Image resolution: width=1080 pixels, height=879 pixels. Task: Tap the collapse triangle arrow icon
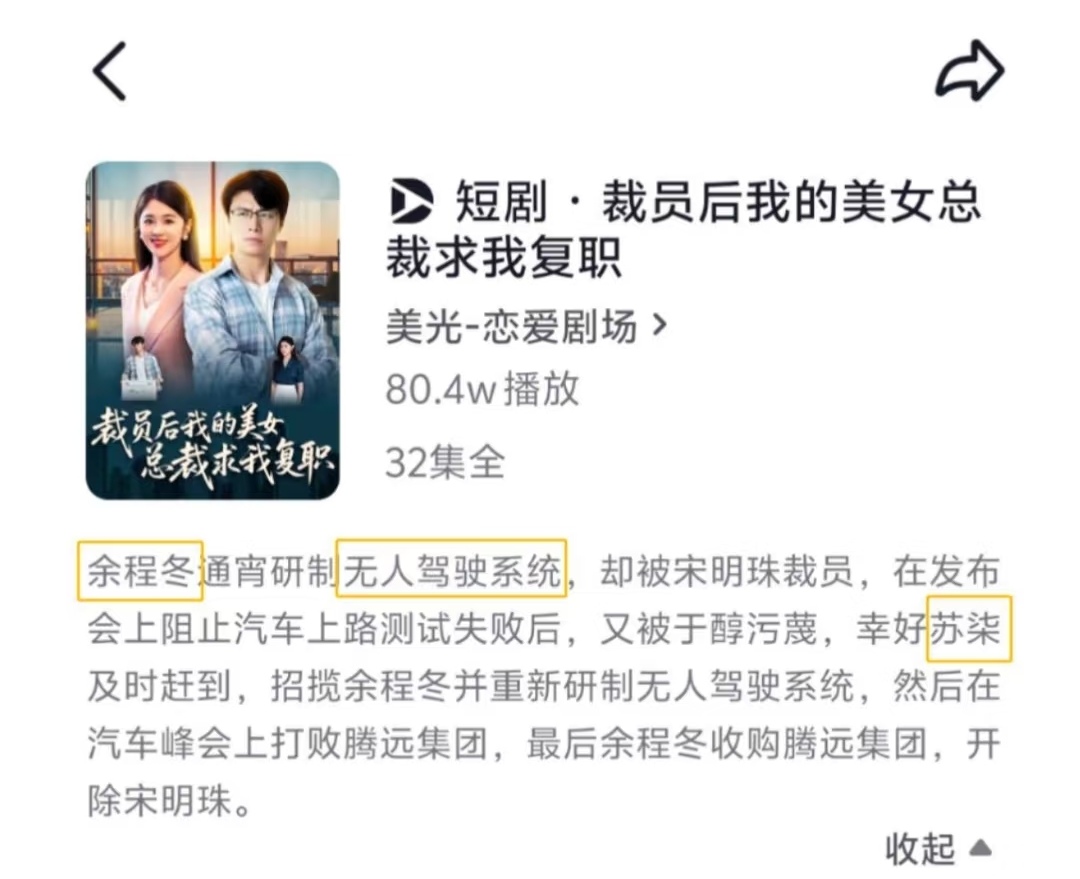pyautogui.click(x=979, y=847)
